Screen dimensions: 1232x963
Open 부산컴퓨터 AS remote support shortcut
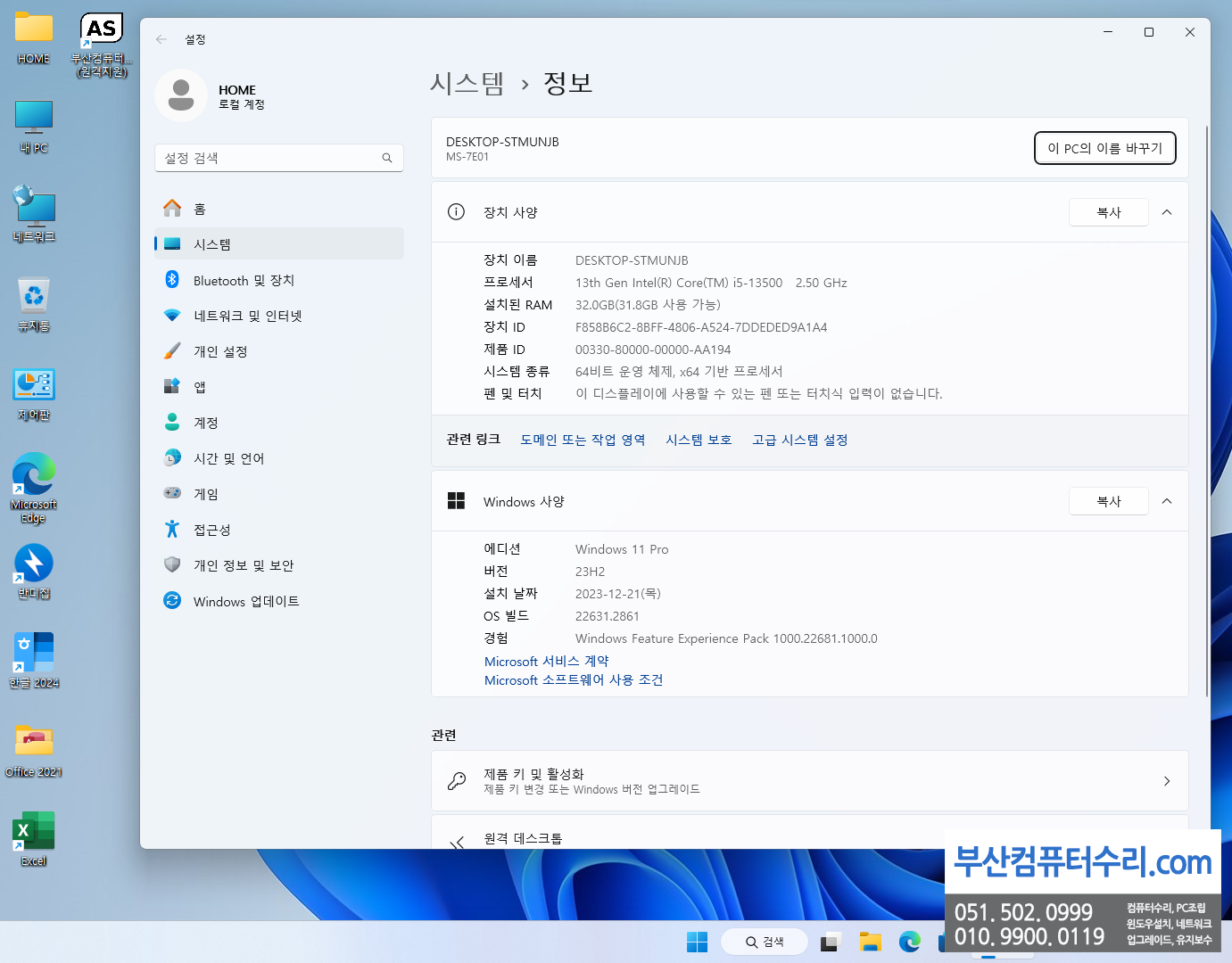[x=102, y=45]
